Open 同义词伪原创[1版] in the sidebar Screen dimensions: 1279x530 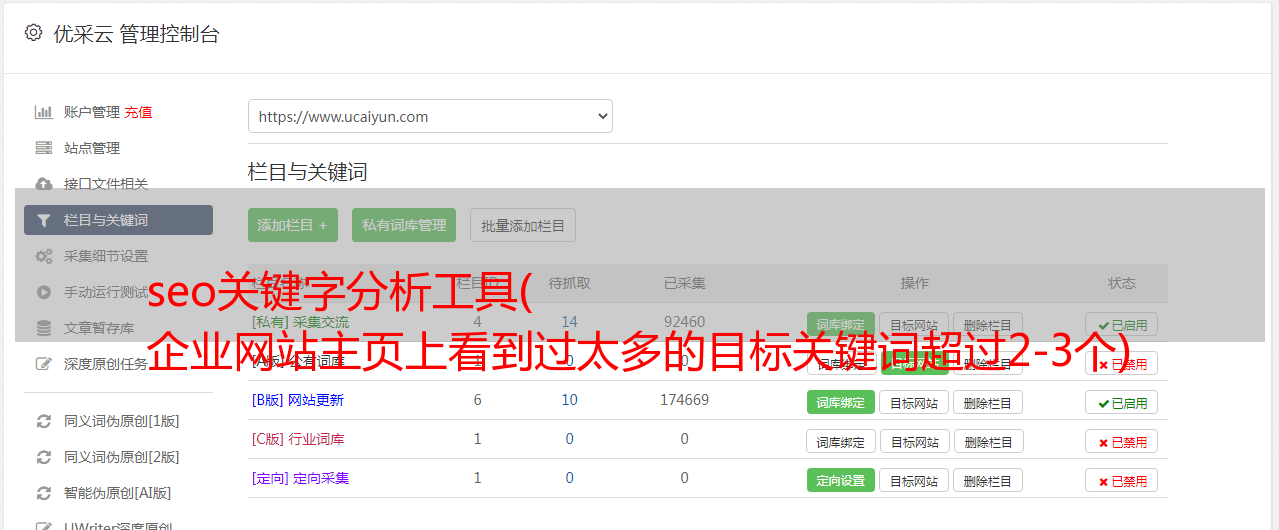click(122, 421)
